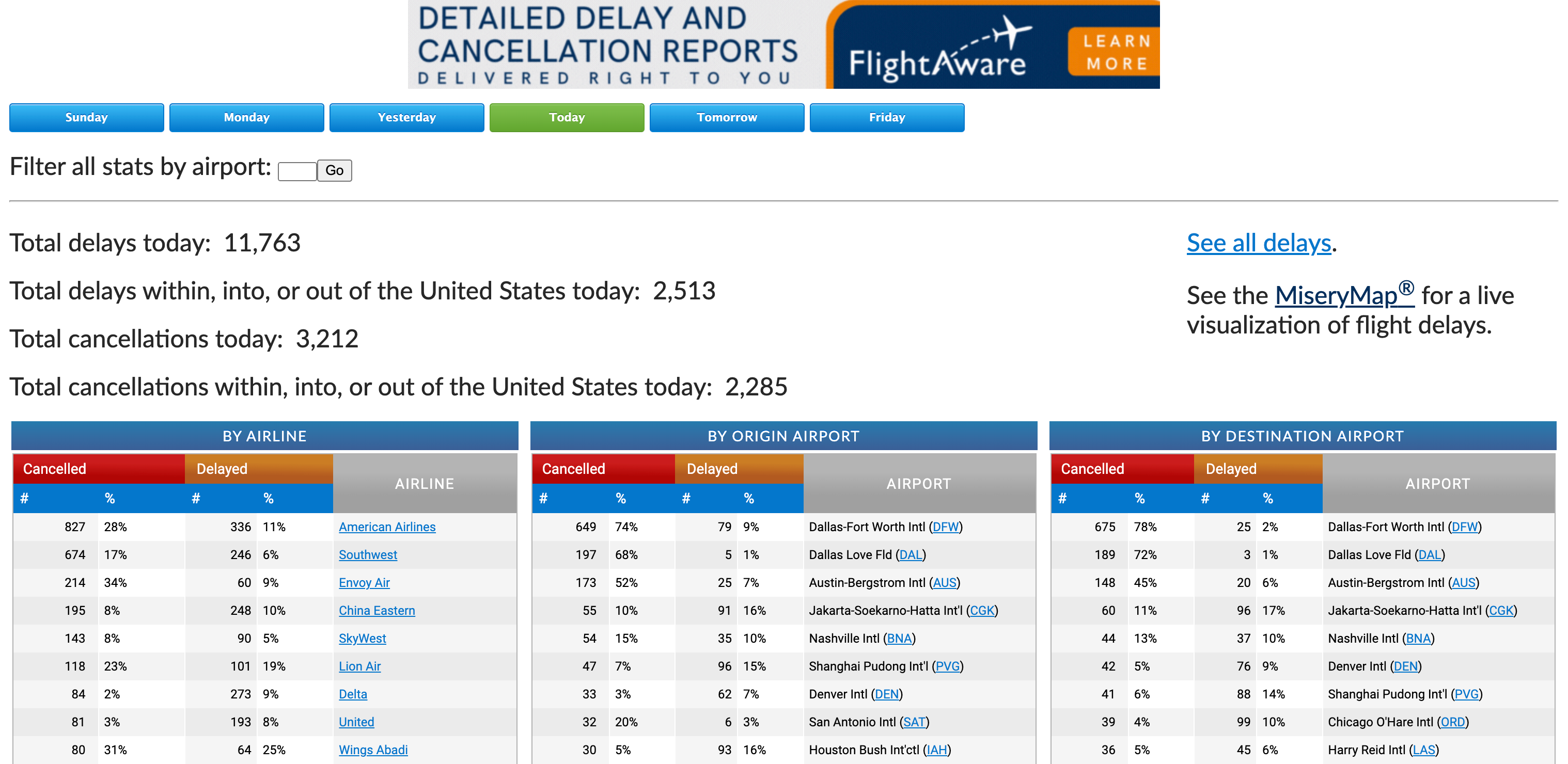Switch to the Sunday tab

pyautogui.click(x=86, y=117)
